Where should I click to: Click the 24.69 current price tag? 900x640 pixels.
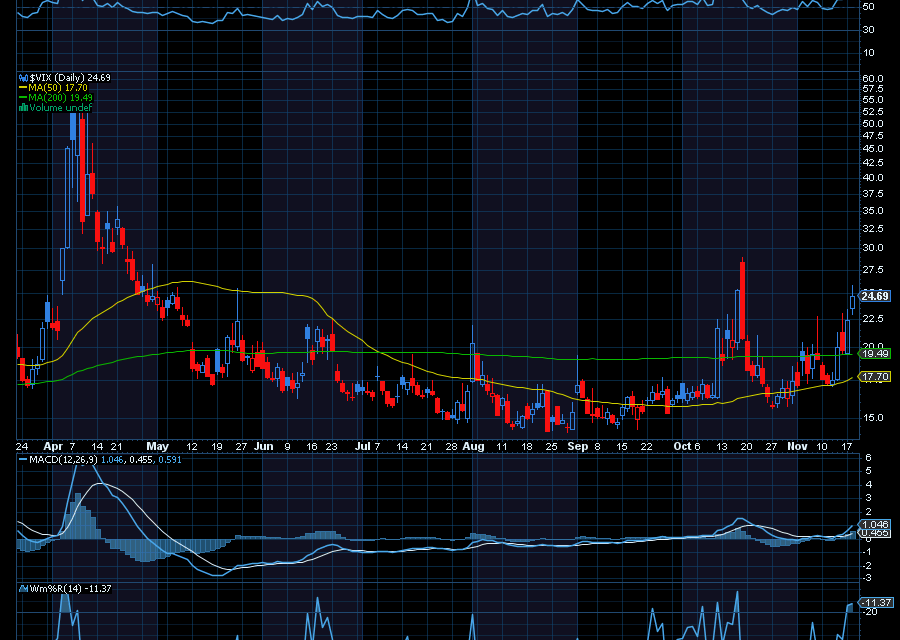pyautogui.click(x=875, y=296)
